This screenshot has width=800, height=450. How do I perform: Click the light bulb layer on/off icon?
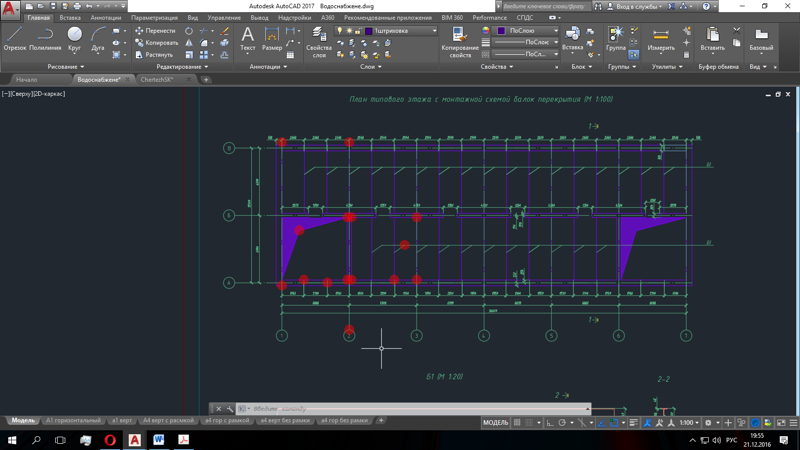pyautogui.click(x=340, y=31)
